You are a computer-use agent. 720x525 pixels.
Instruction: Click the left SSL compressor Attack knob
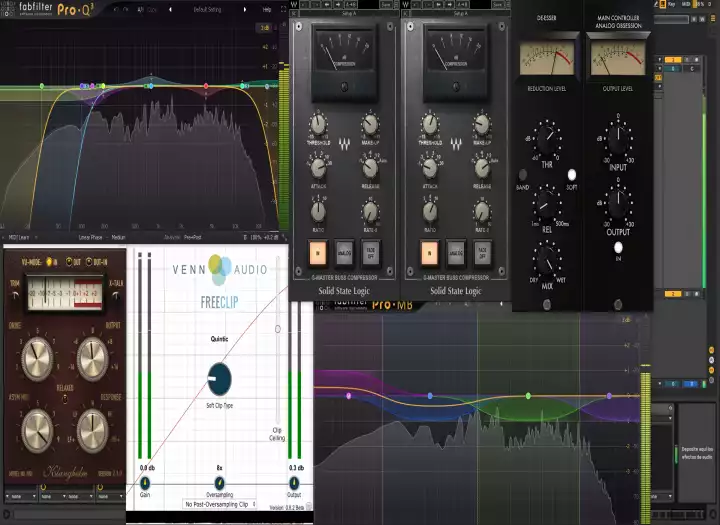(318, 168)
